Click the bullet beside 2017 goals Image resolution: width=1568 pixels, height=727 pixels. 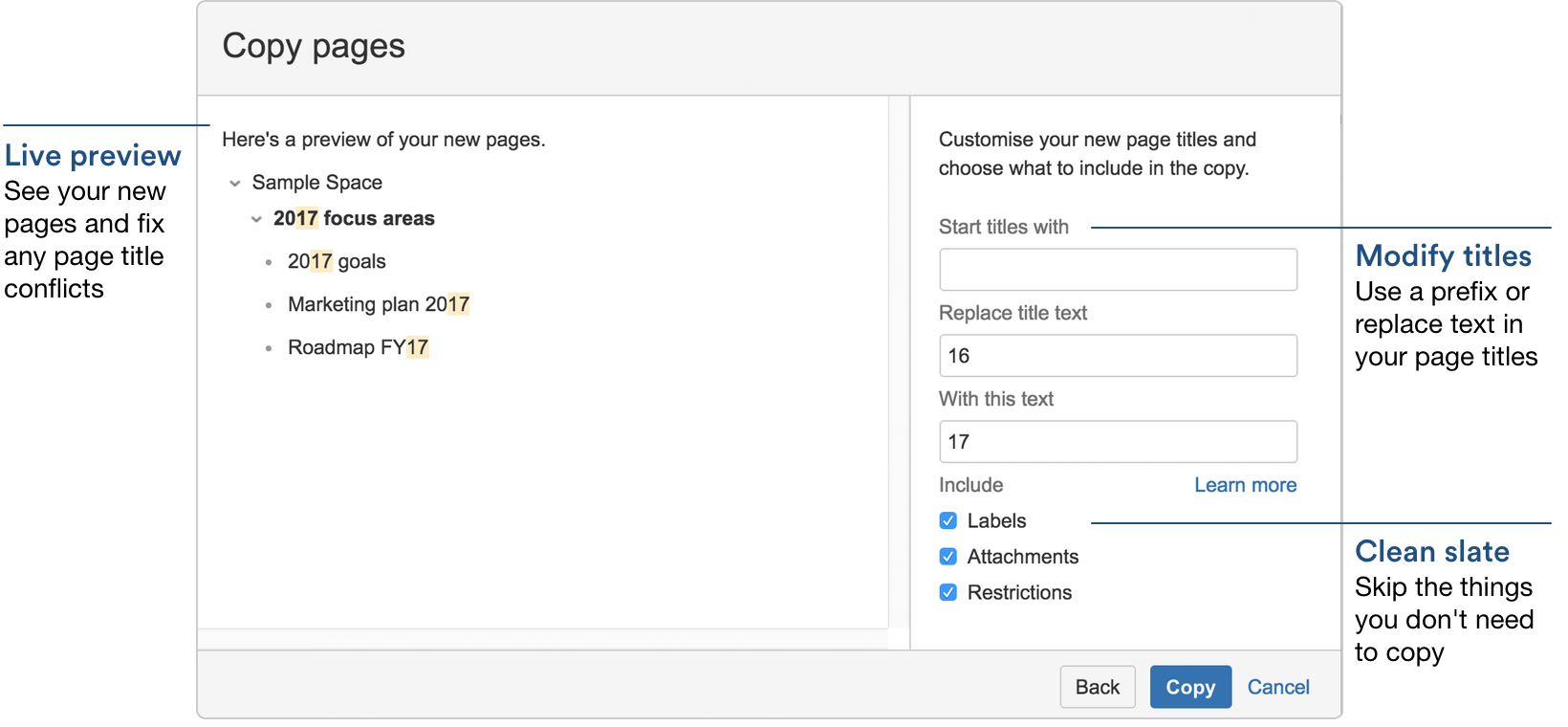point(269,262)
